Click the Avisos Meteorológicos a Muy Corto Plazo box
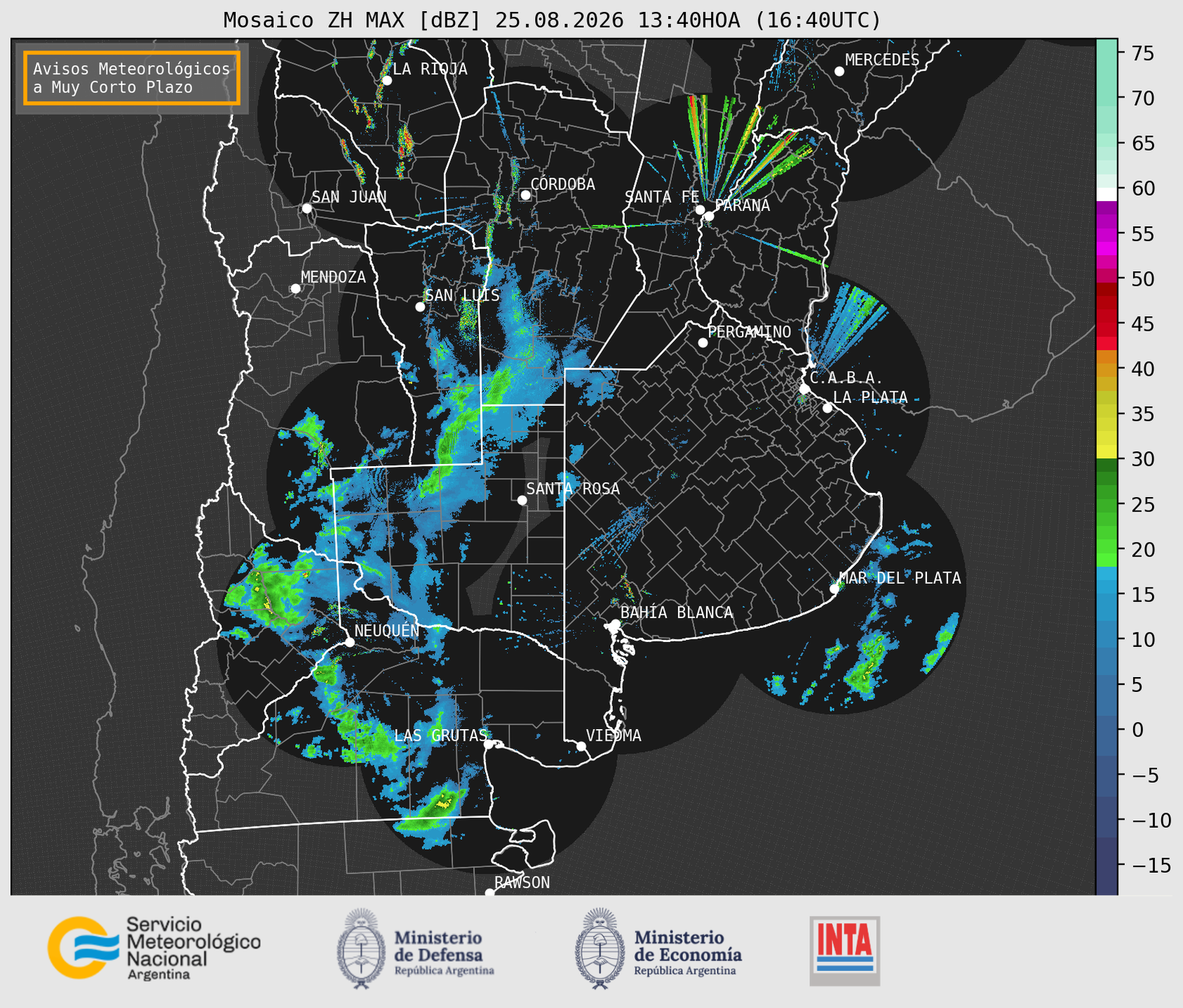Image resolution: width=1183 pixels, height=1008 pixels. tap(132, 78)
